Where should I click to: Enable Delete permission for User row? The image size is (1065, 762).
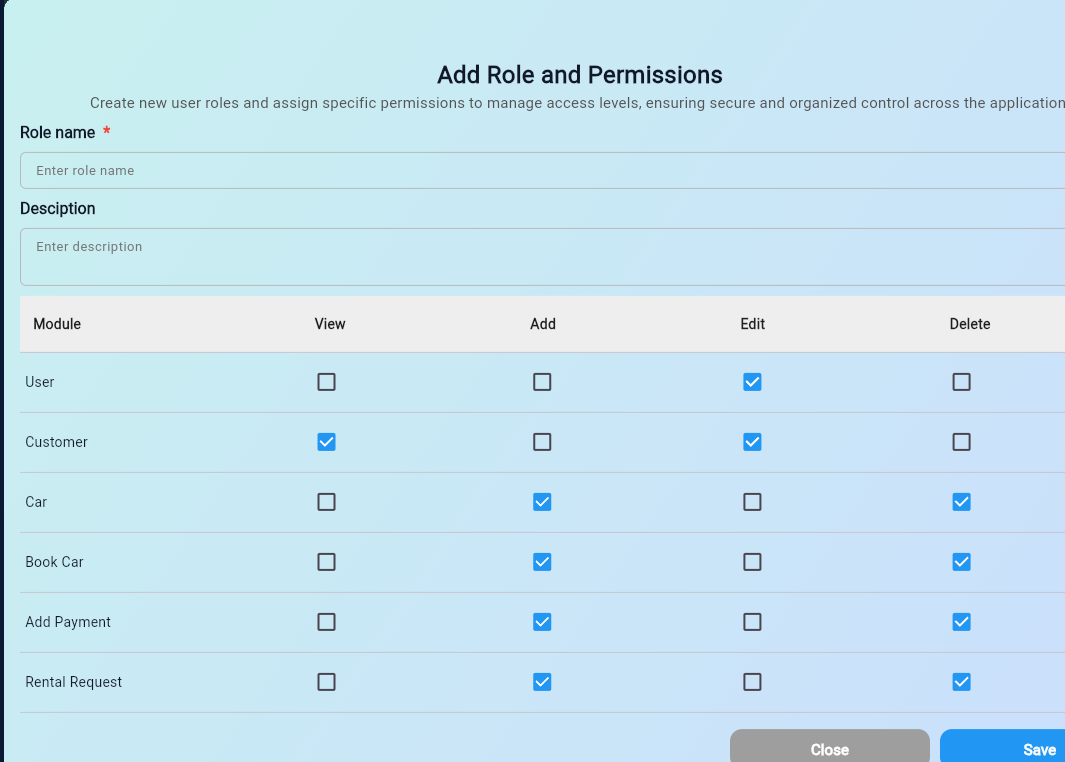click(961, 382)
